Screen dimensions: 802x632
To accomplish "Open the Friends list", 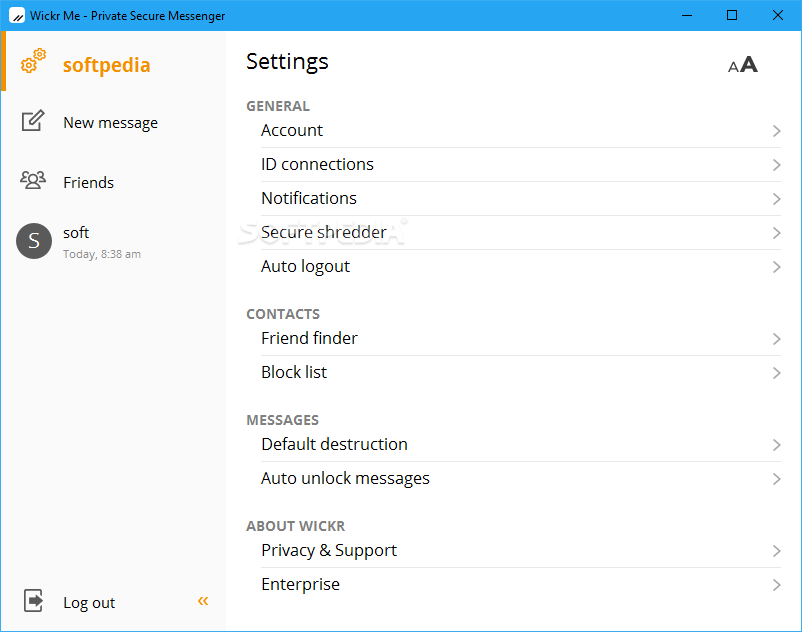I will (x=88, y=183).
